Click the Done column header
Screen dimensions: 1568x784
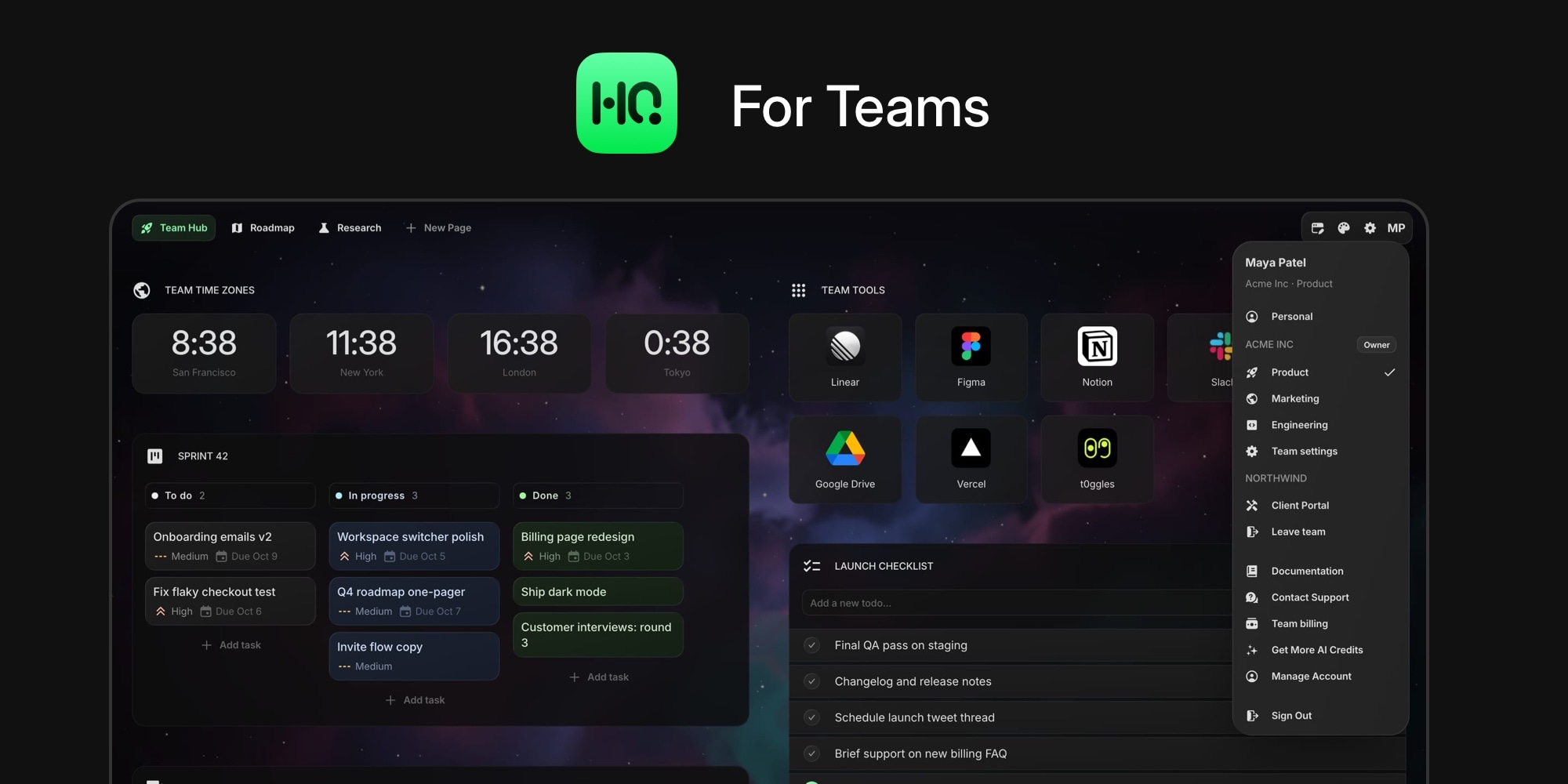598,495
